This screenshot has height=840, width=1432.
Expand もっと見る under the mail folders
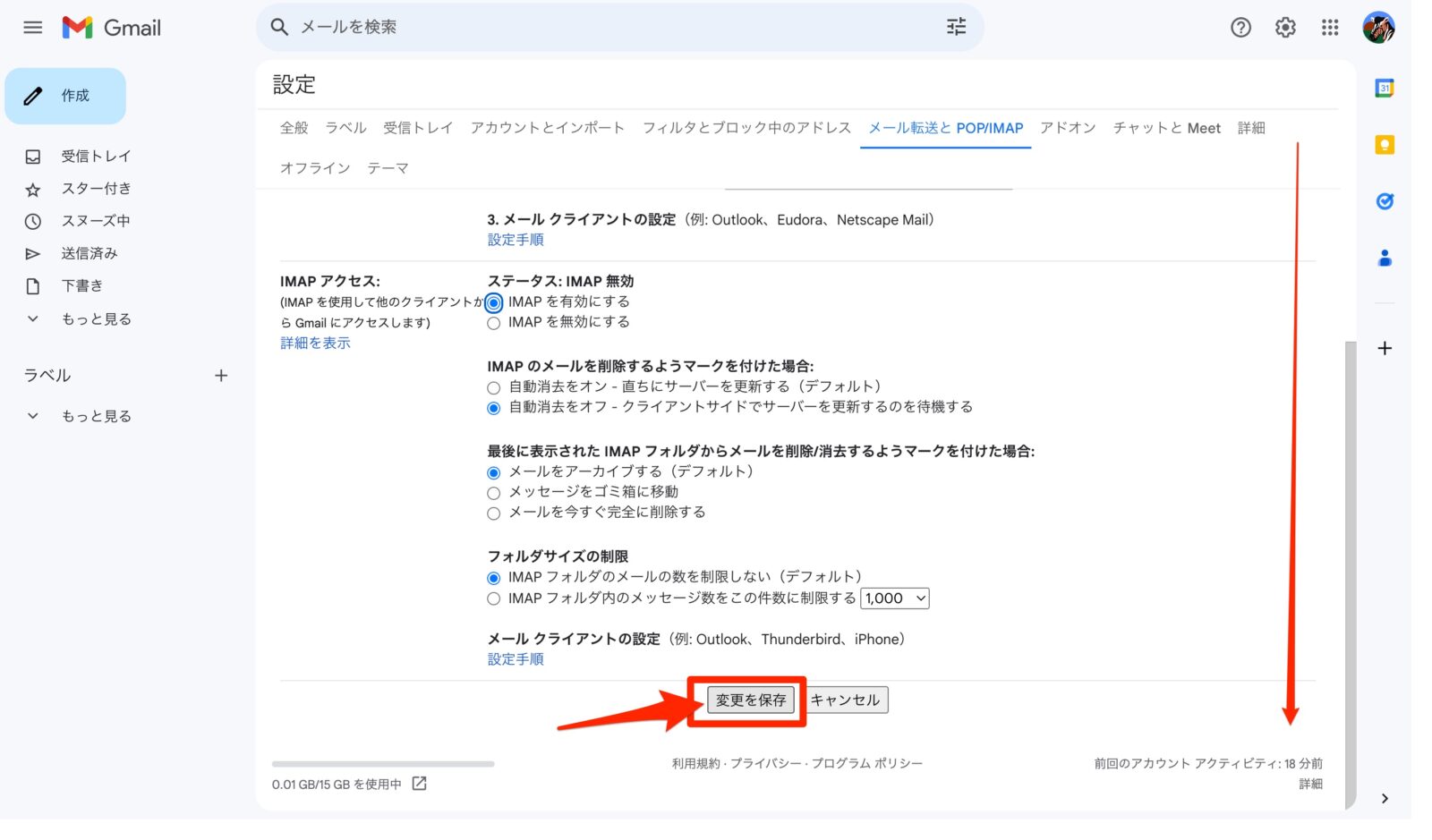(x=96, y=319)
